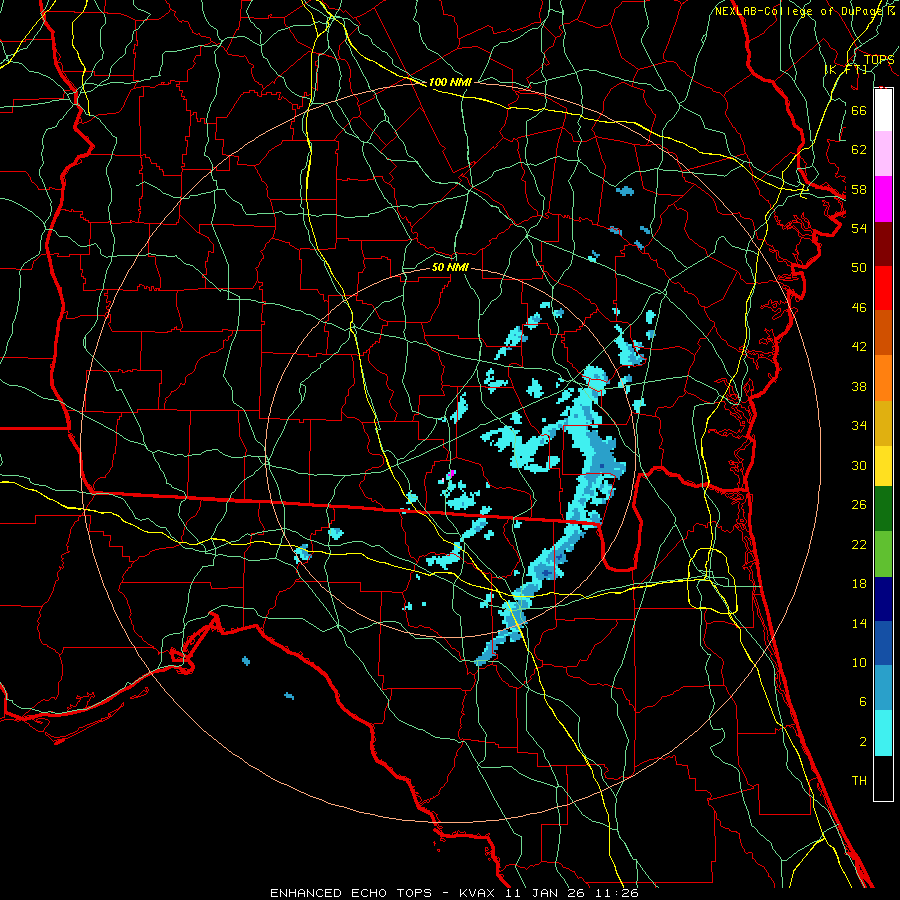Click the "KVAX" station identifier in caption
The width and height of the screenshot is (900, 900).
coord(479,893)
